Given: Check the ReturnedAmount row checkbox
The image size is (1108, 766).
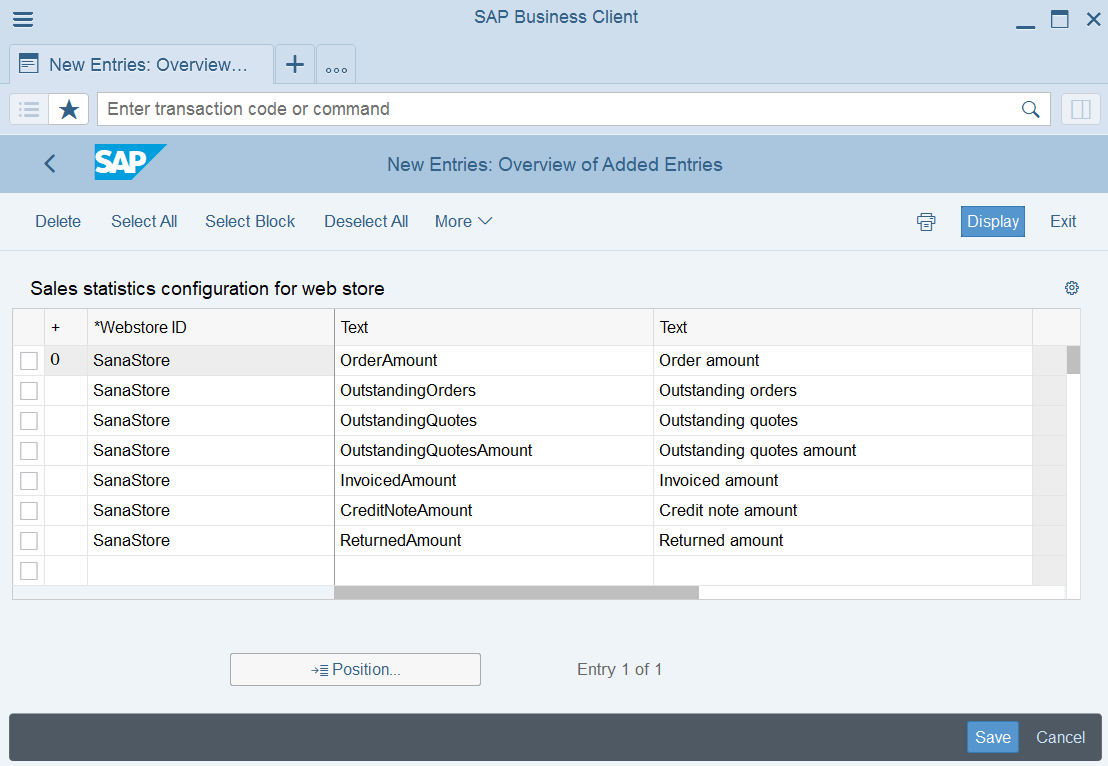Looking at the screenshot, I should tap(29, 541).
